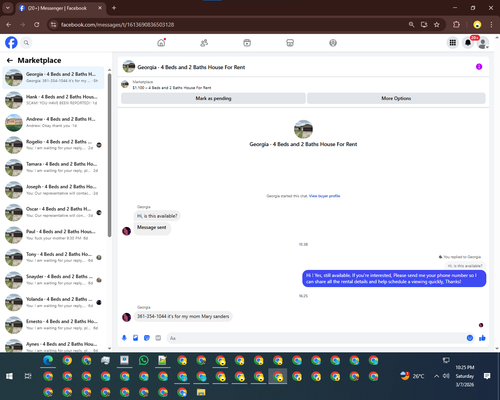The image size is (500, 400).
Task: Go back using browser back arrow
Action: pyautogui.click(x=9, y=25)
